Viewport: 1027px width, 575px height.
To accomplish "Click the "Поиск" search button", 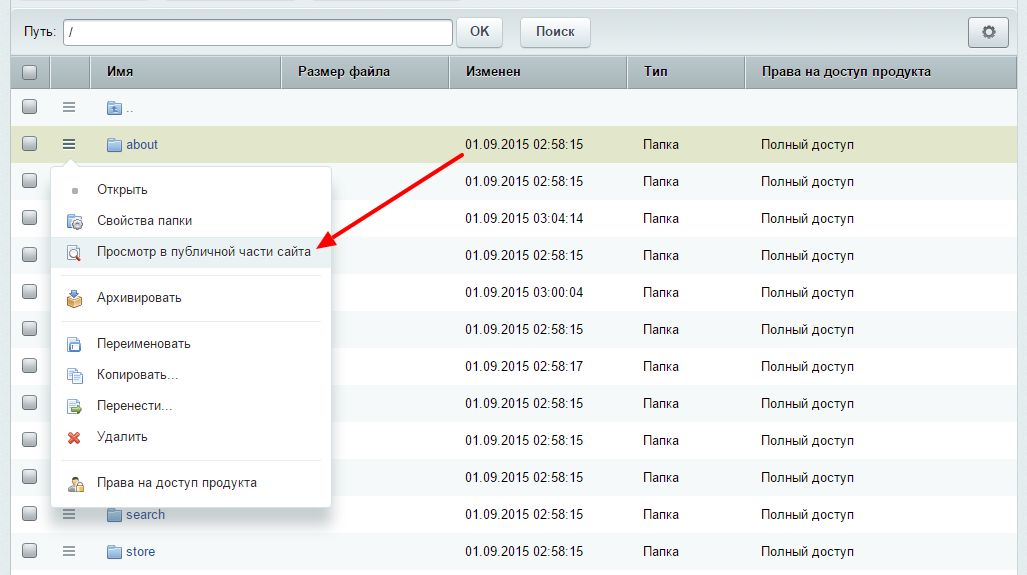I will click(x=555, y=32).
